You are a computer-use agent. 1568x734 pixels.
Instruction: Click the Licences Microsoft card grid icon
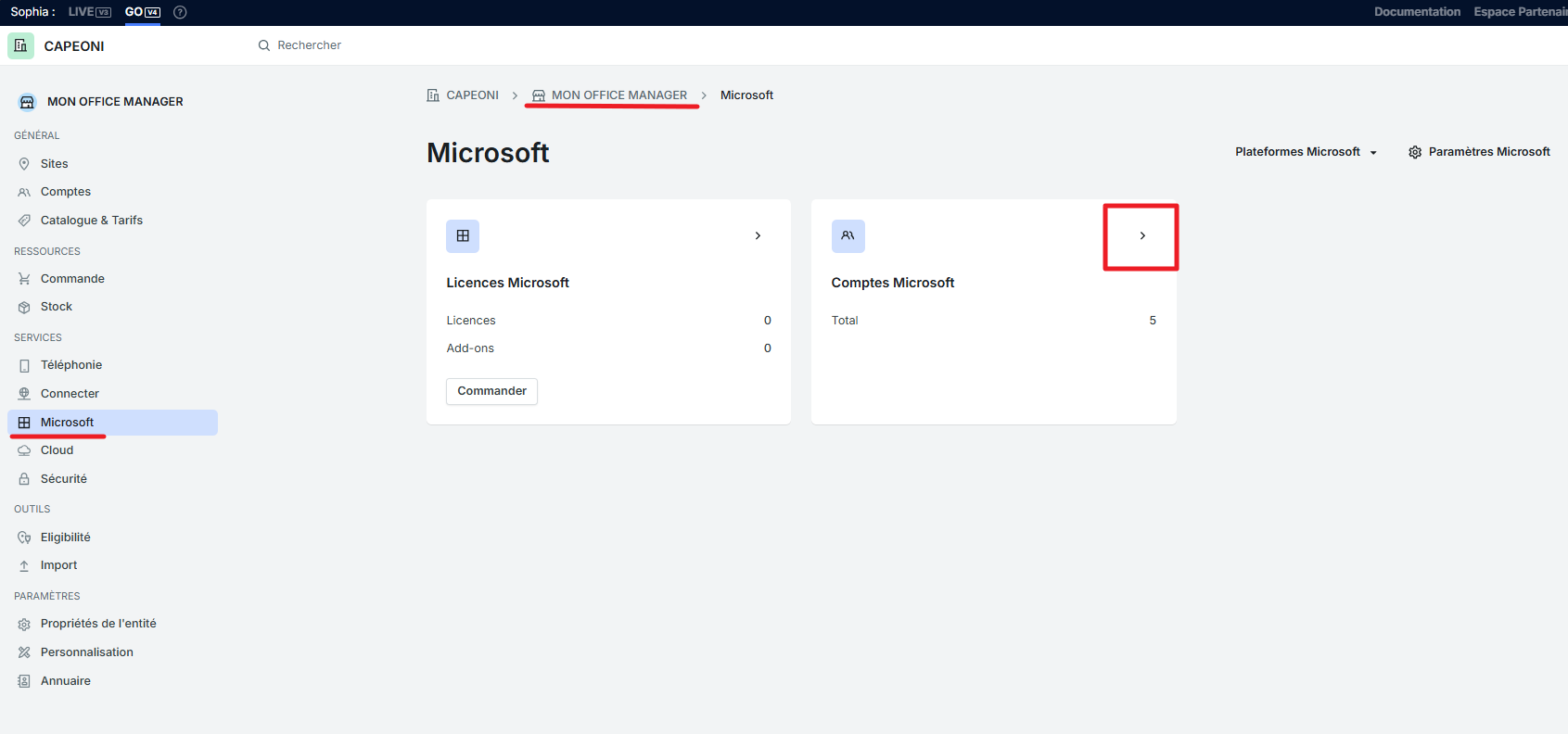tap(463, 236)
